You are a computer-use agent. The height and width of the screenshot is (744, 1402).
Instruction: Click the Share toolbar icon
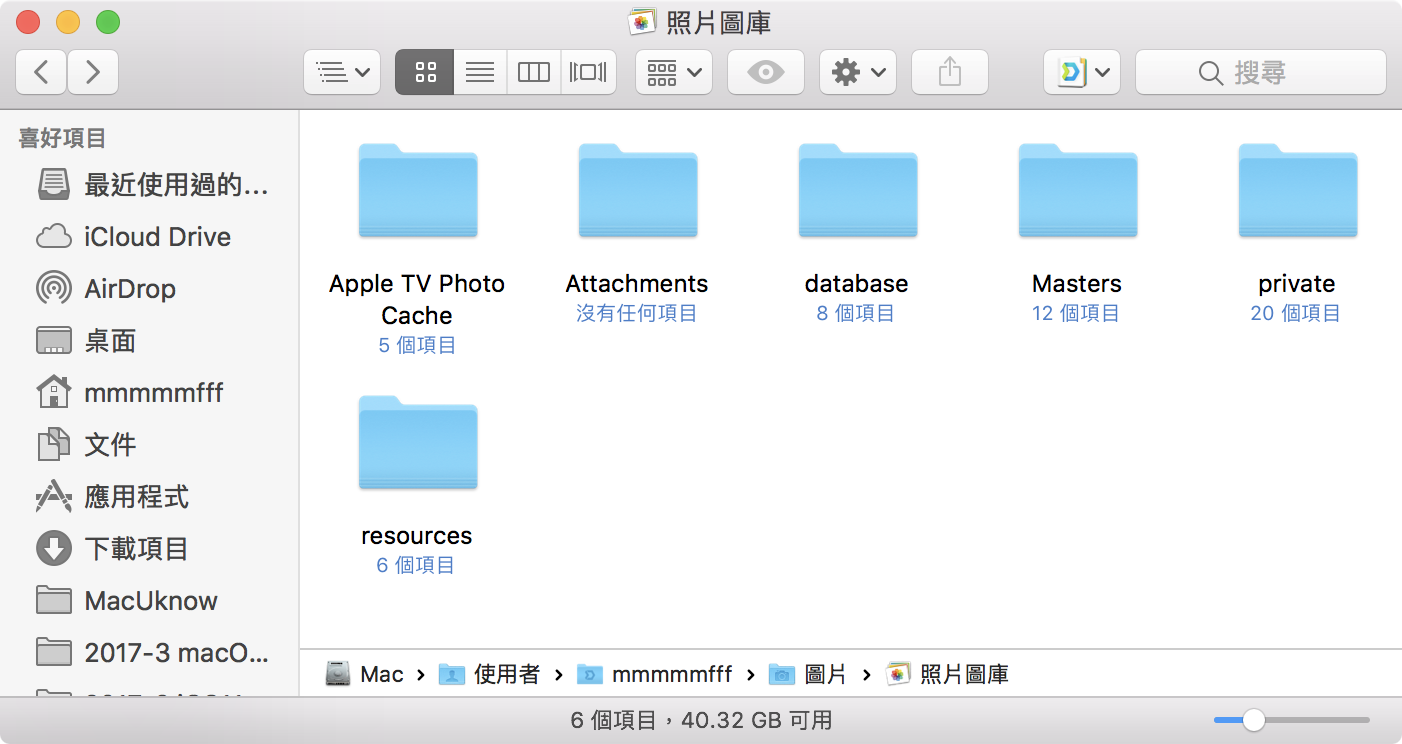[x=949, y=72]
